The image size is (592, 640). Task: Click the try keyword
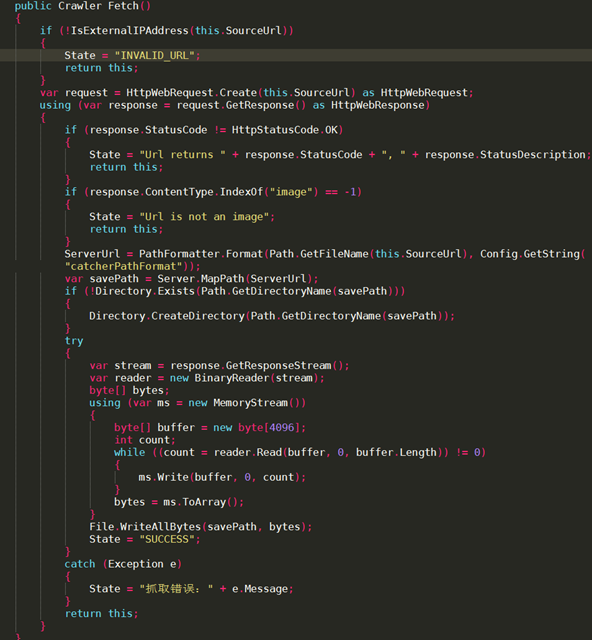tap(74, 341)
